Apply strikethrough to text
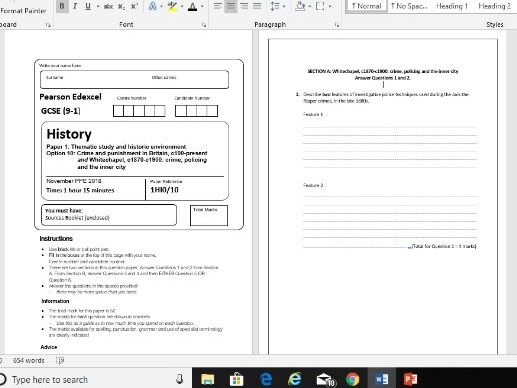The height and width of the screenshot is (388, 517). [x=108, y=6]
